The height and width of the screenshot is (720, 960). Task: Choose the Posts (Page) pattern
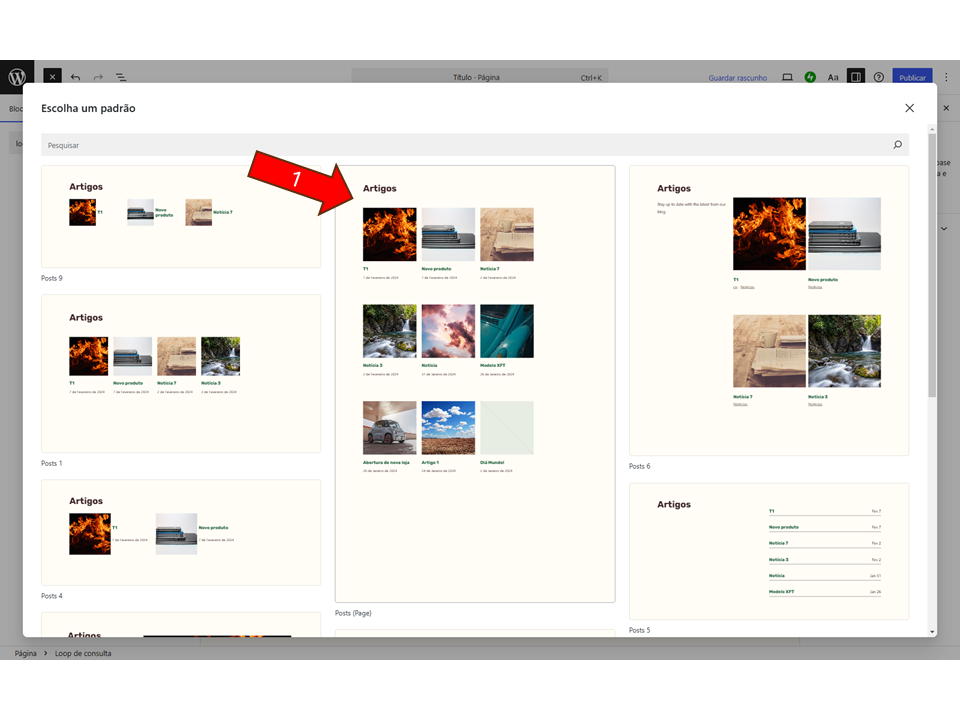click(475, 384)
